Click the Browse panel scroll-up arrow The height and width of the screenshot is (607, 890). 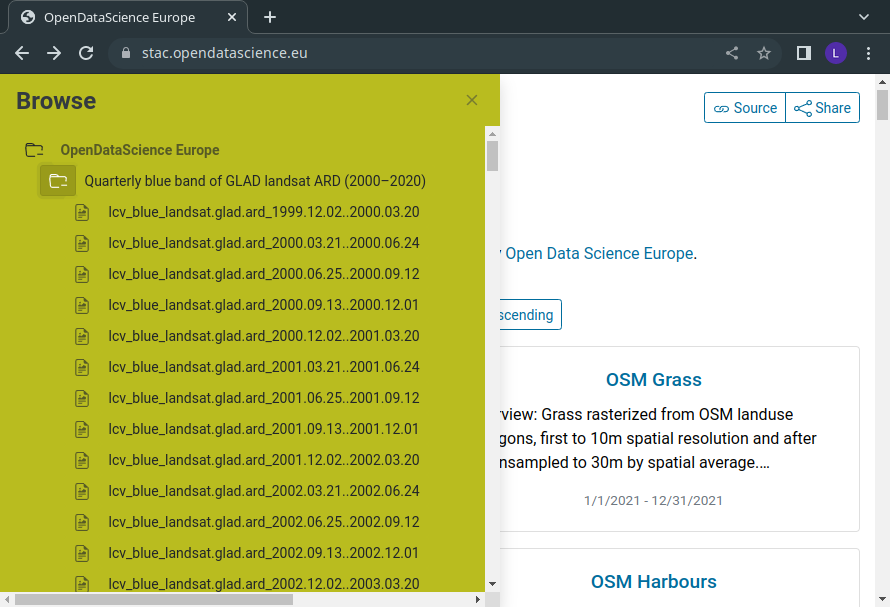coord(492,134)
